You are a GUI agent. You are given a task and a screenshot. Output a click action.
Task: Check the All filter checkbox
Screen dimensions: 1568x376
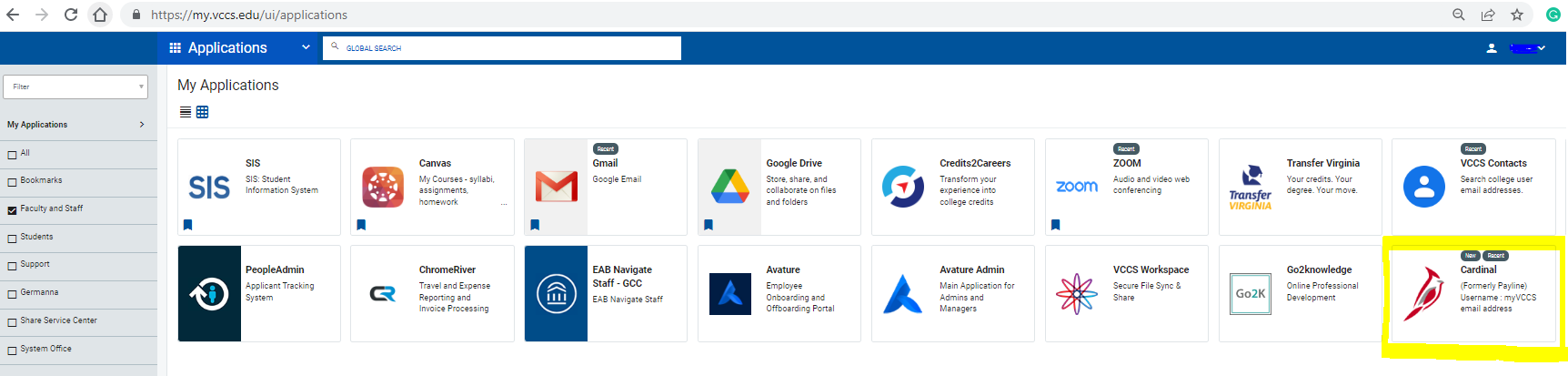[12, 155]
